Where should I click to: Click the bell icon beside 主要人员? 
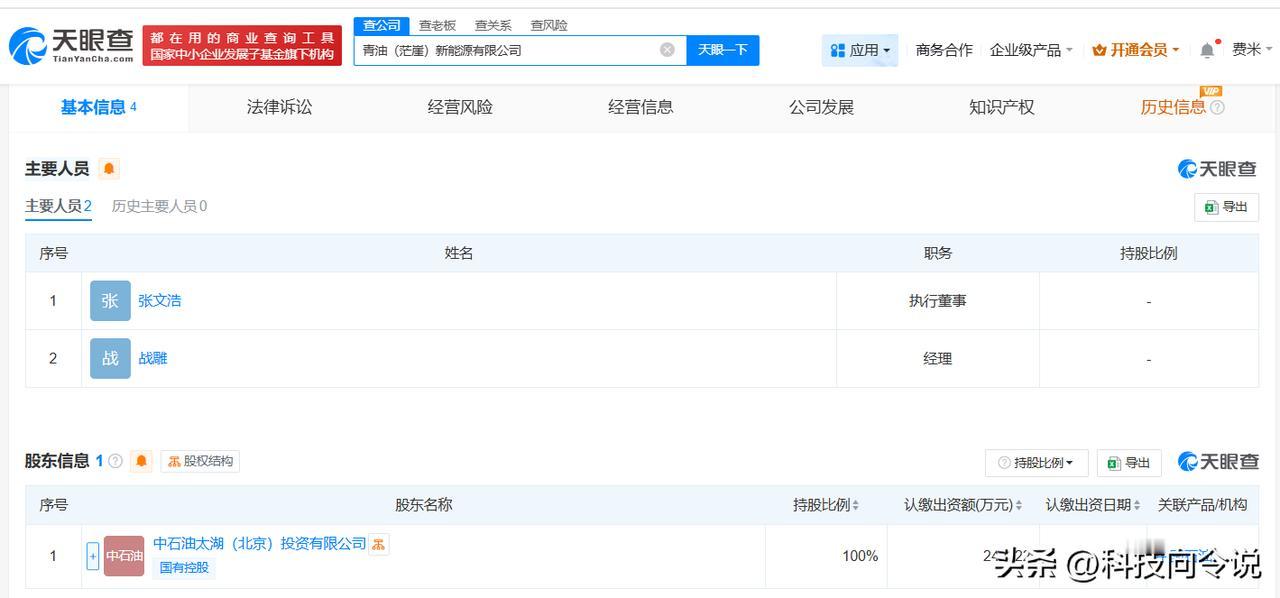pos(109,169)
